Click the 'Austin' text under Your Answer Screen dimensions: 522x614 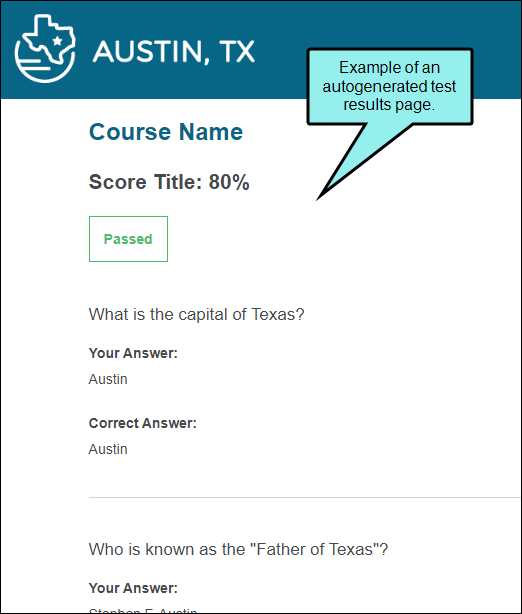click(x=108, y=379)
